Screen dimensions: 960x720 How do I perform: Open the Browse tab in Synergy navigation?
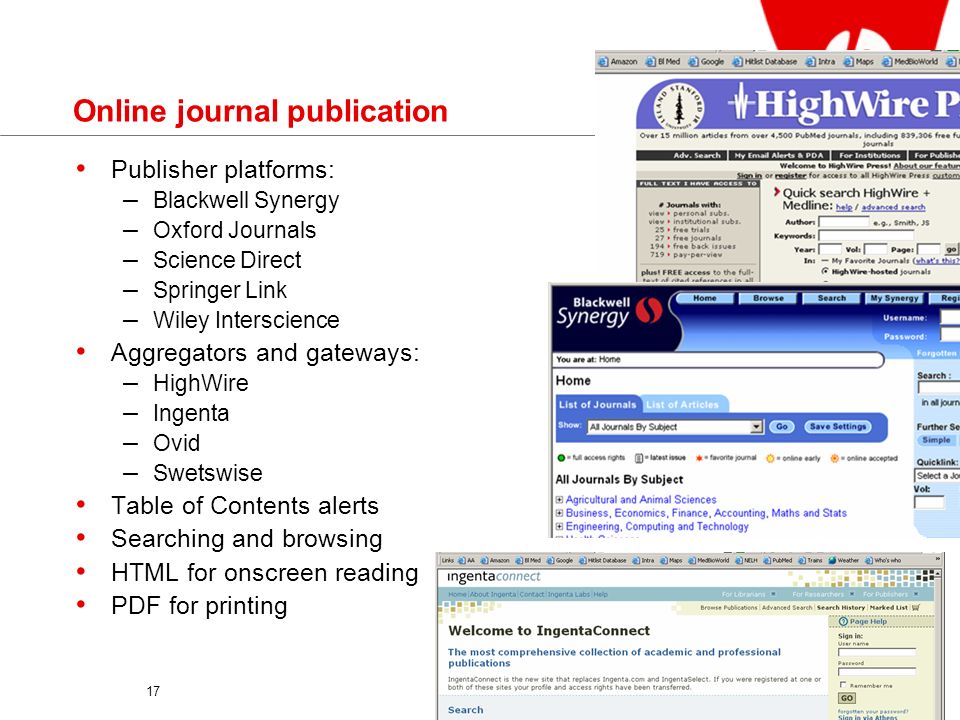768,298
